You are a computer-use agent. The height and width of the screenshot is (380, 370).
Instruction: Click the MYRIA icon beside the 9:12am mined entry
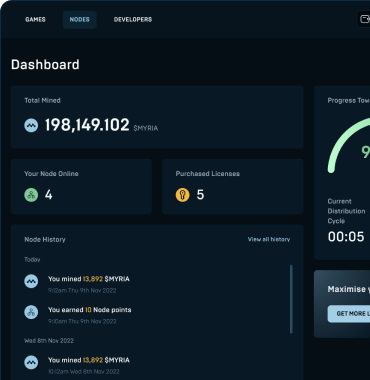click(31, 281)
